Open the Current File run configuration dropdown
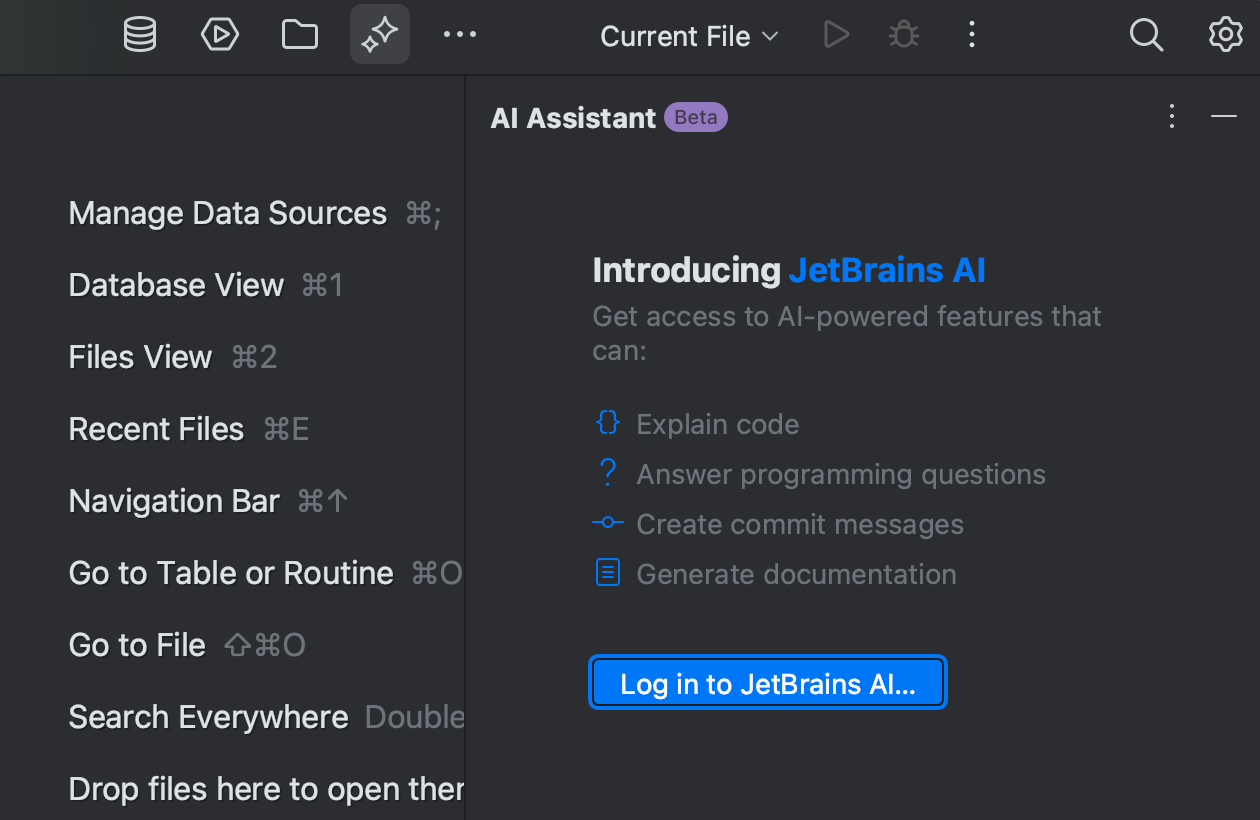This screenshot has width=1260, height=820. 688,36
